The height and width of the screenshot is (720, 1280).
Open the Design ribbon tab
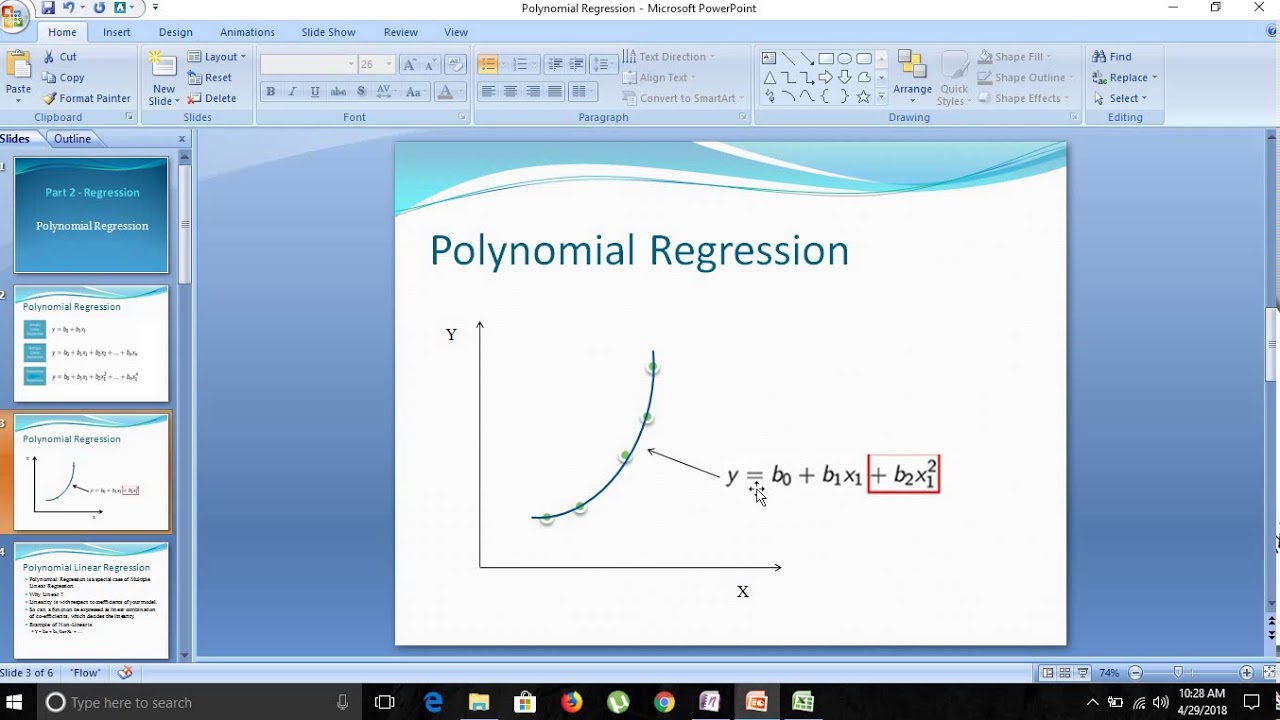(175, 32)
